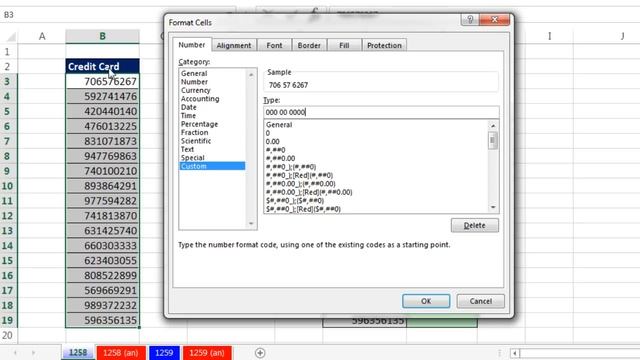The height and width of the screenshot is (360, 640).
Task: Switch to the 1258 sheet tab
Action: click(x=78, y=353)
